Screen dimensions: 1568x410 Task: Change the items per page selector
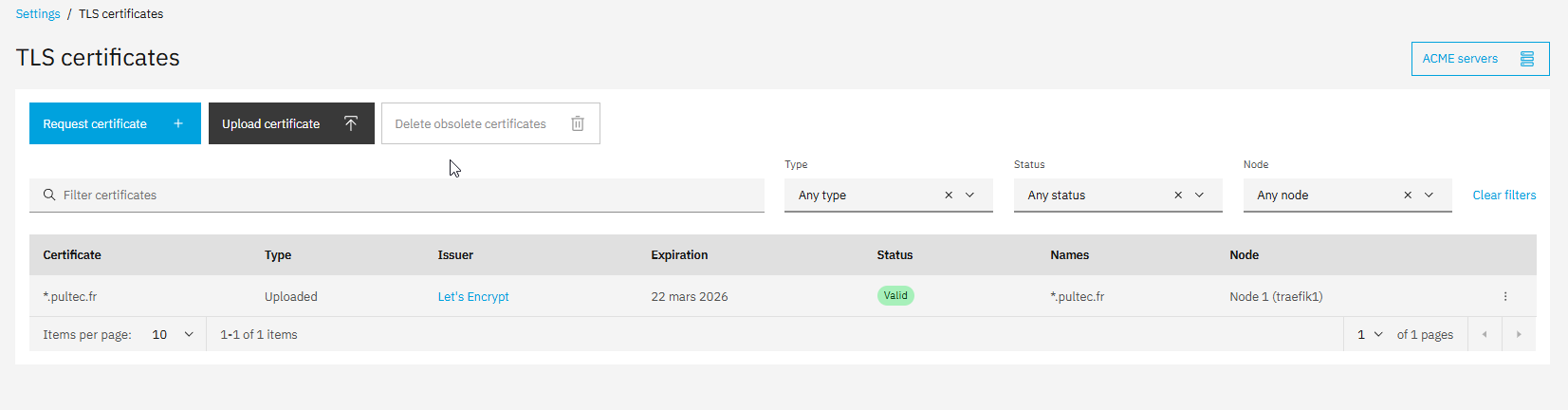pos(172,335)
